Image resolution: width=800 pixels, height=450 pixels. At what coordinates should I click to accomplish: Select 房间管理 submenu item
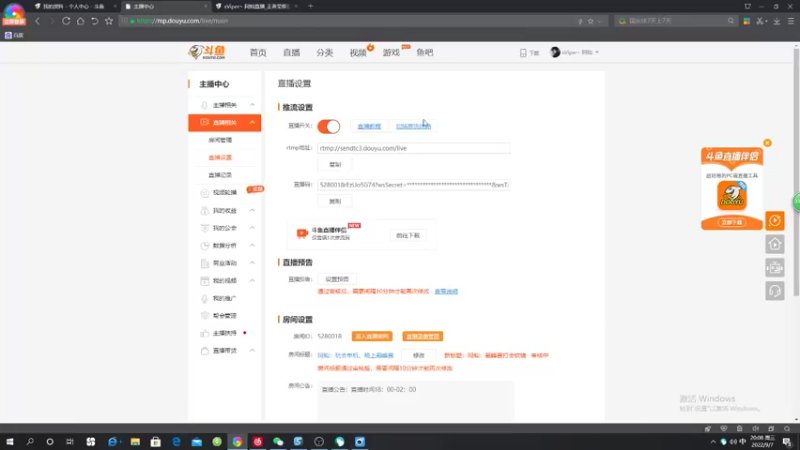pos(220,140)
